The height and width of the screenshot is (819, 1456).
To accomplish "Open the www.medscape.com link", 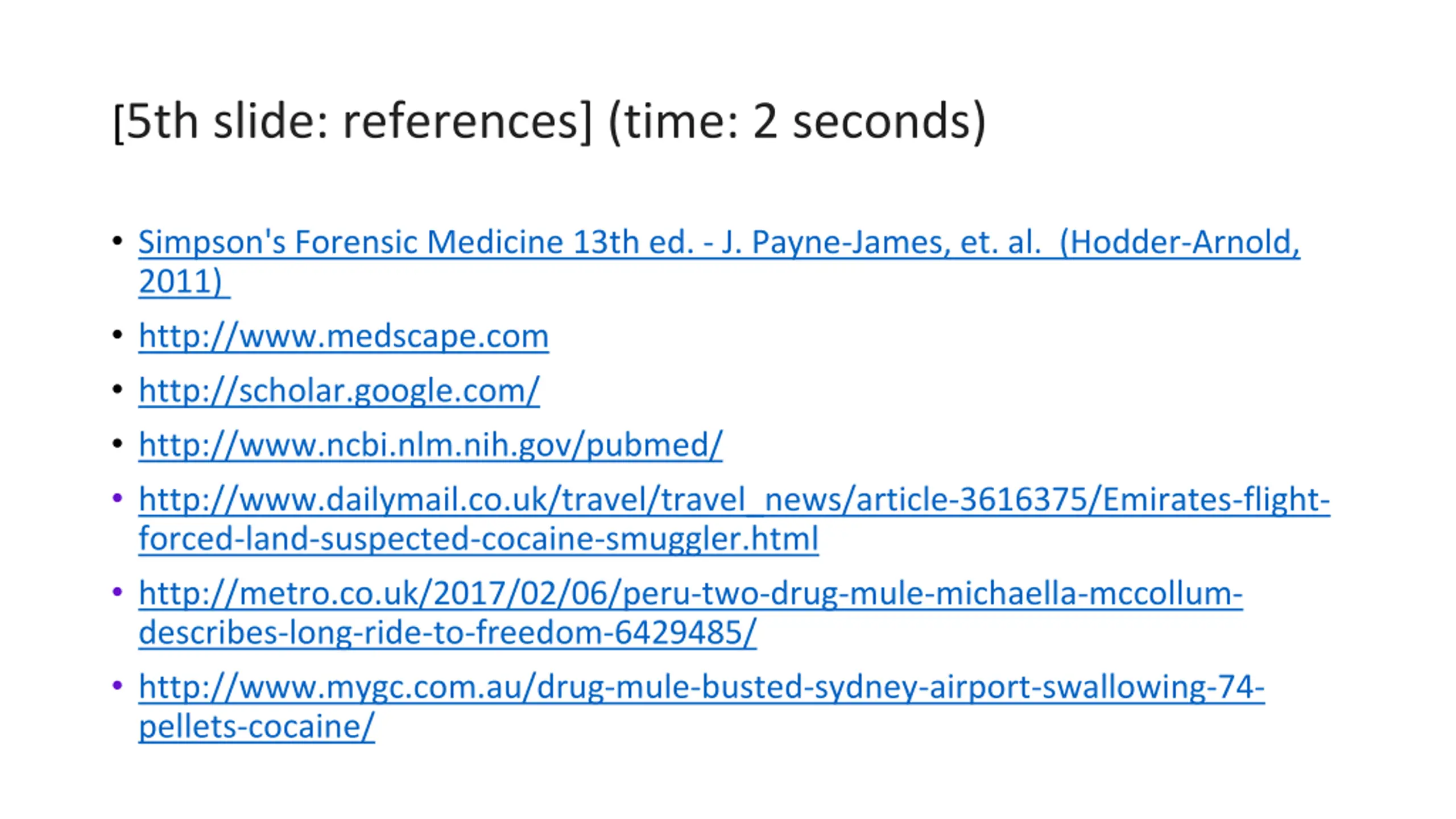I will [x=344, y=336].
